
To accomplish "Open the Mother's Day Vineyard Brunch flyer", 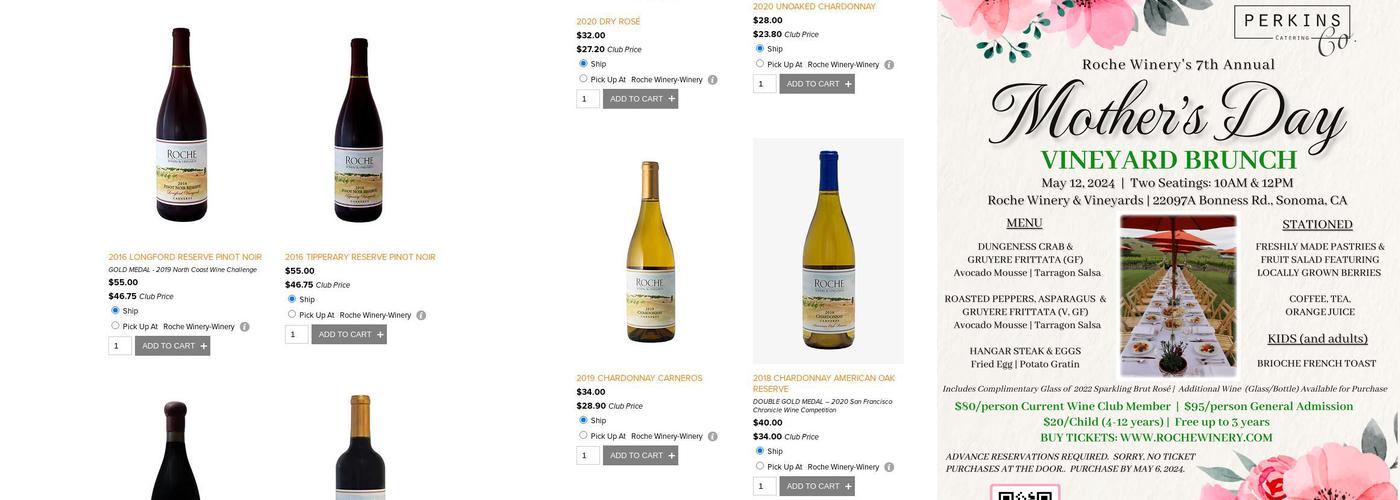I will 1168,250.
